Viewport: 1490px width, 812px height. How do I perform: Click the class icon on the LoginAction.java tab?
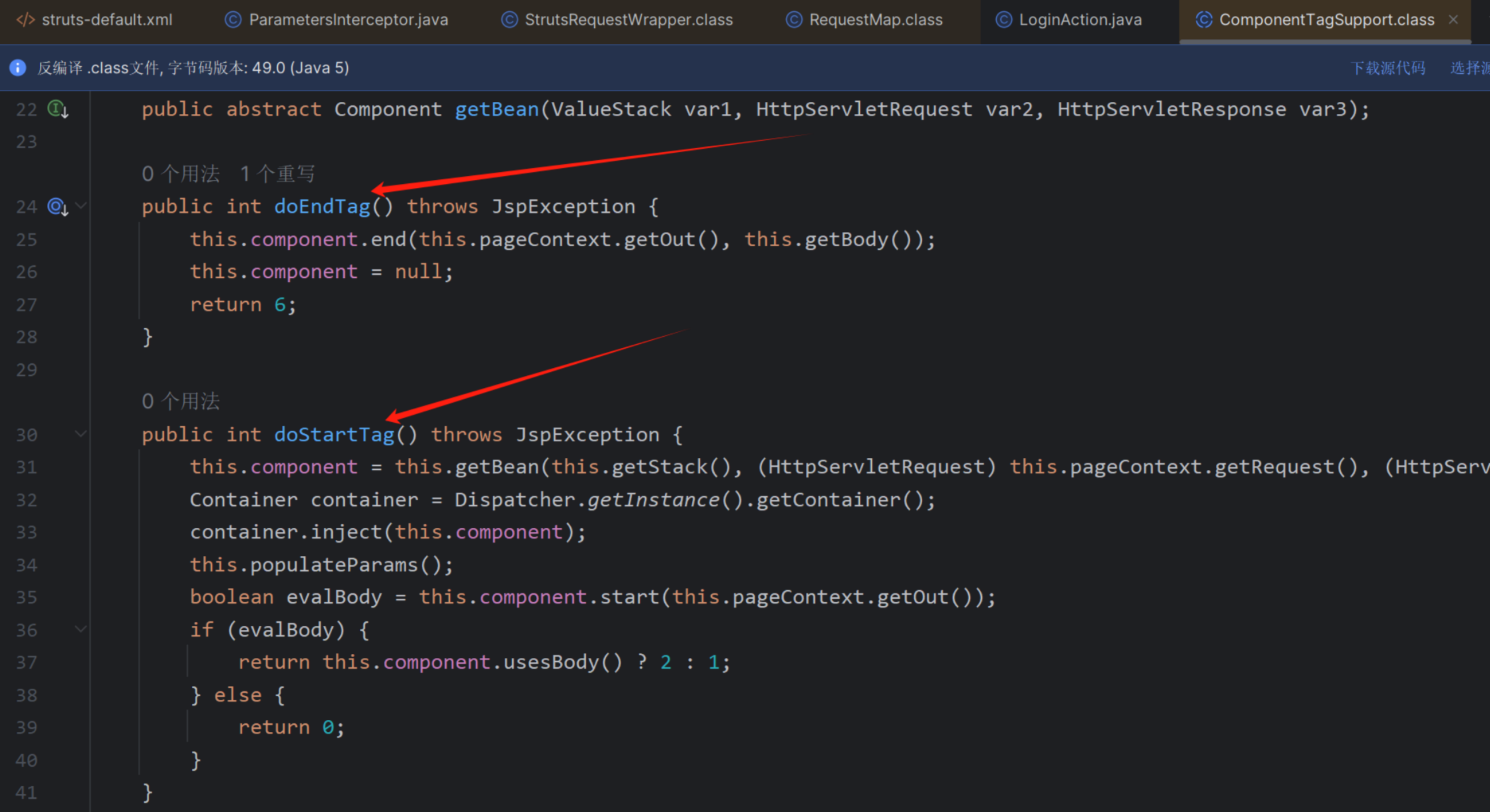[x=1003, y=20]
